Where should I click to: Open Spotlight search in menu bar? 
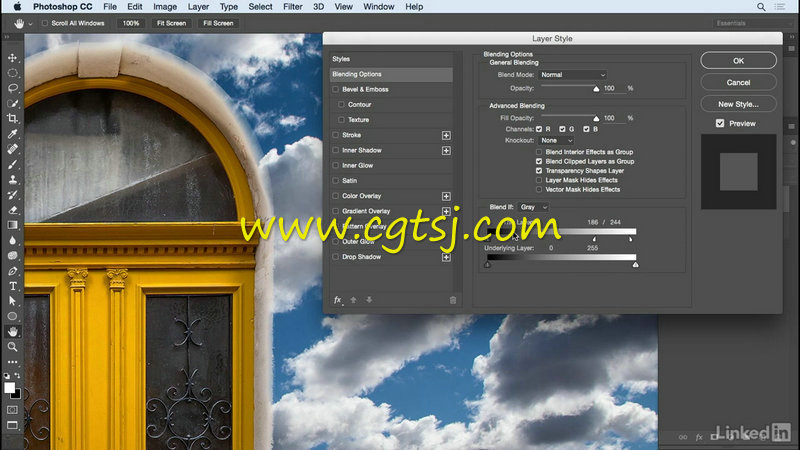(761, 7)
